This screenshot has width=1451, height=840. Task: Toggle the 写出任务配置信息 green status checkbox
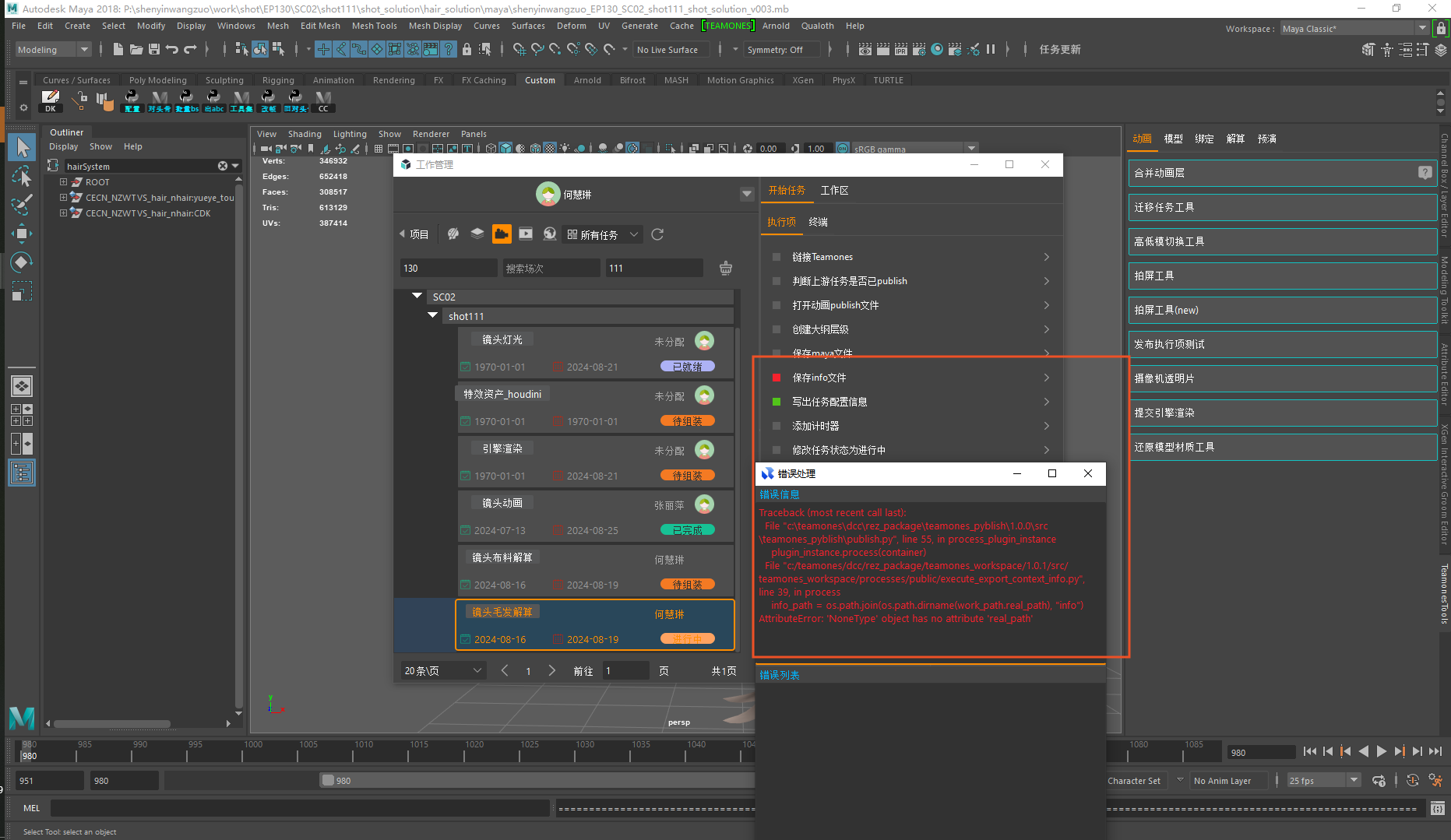pos(776,402)
